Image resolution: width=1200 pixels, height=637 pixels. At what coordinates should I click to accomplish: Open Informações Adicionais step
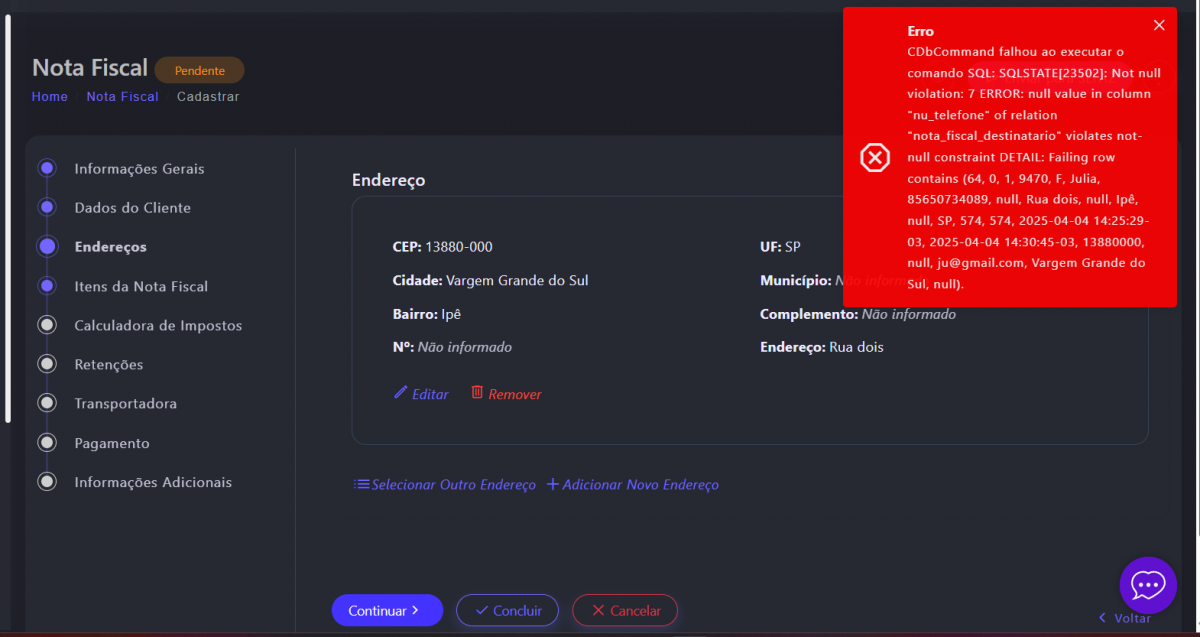(152, 482)
